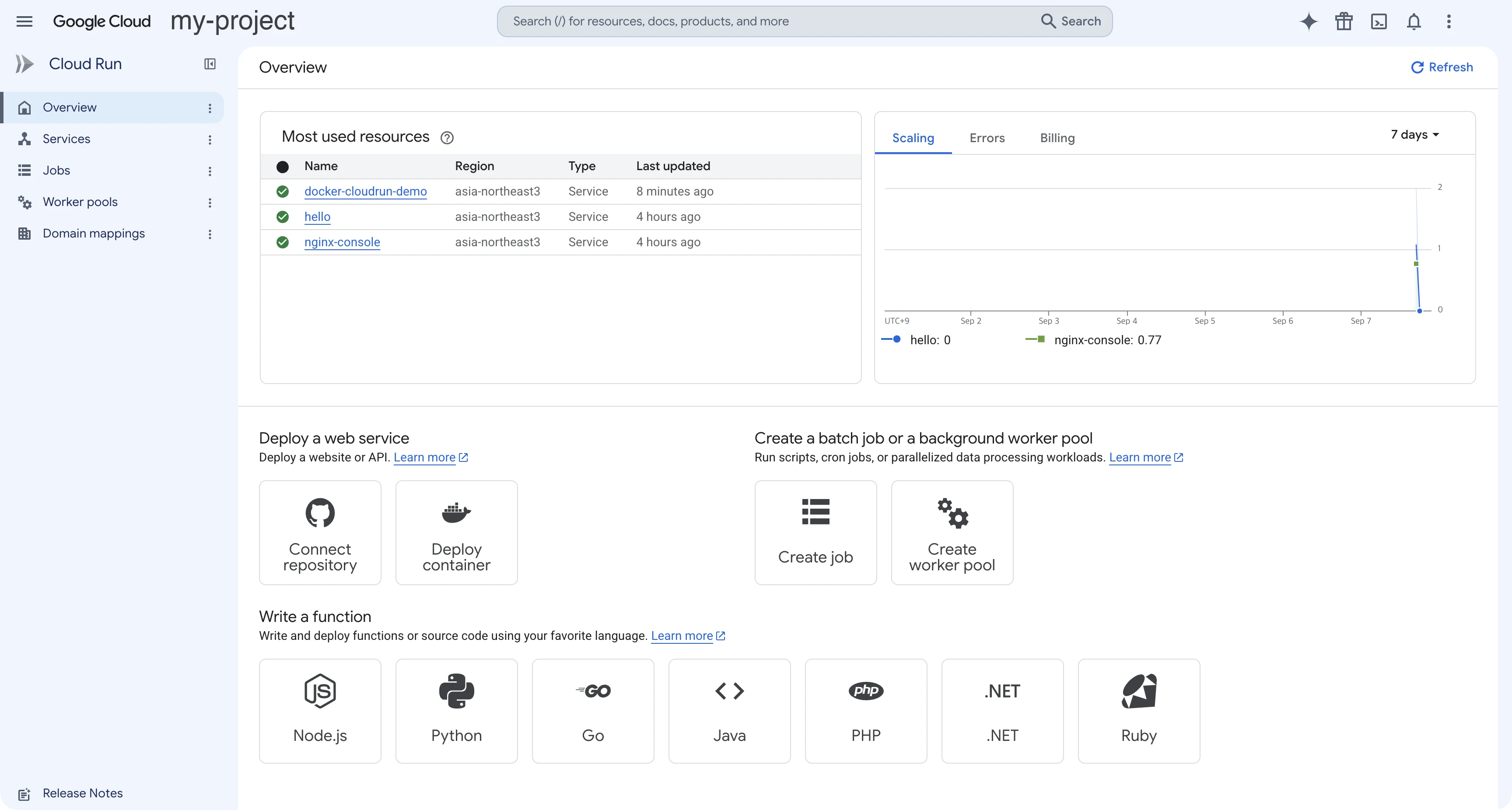The width and height of the screenshot is (1512, 810).
Task: Open Gemini AI sparkle icon
Action: tap(1308, 22)
